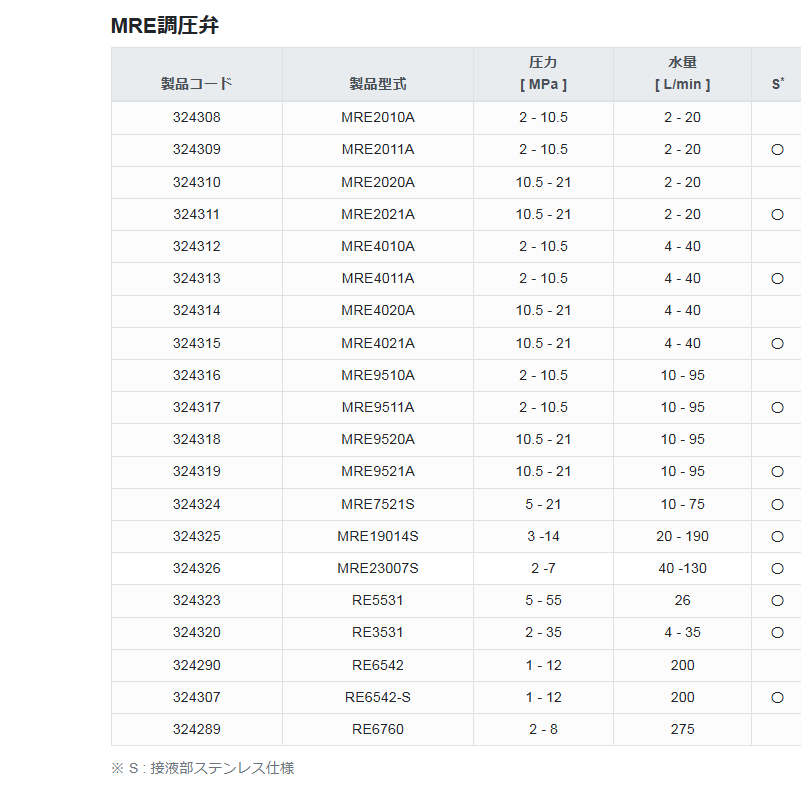Click model MRE2020A cell
The image size is (801, 802).
click(378, 183)
